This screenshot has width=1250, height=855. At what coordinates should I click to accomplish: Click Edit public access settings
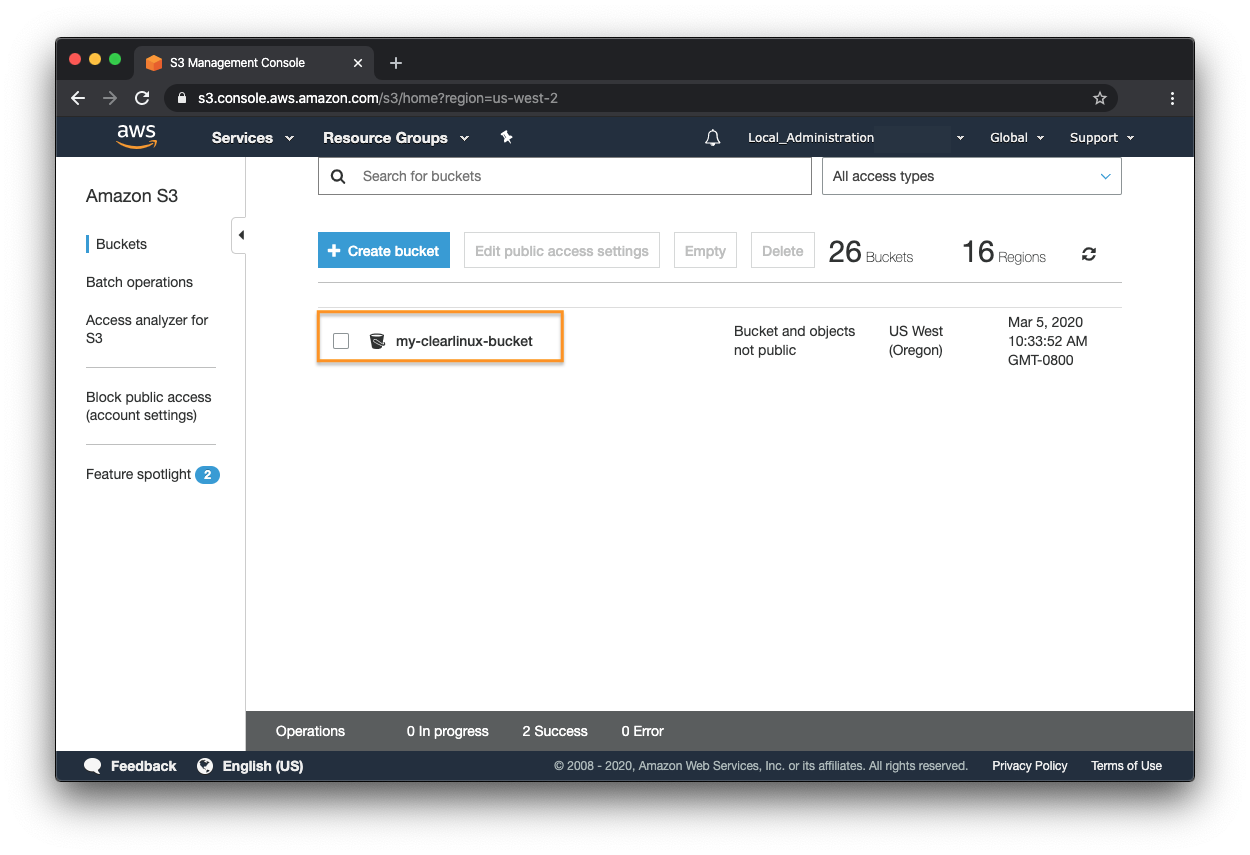(x=562, y=251)
